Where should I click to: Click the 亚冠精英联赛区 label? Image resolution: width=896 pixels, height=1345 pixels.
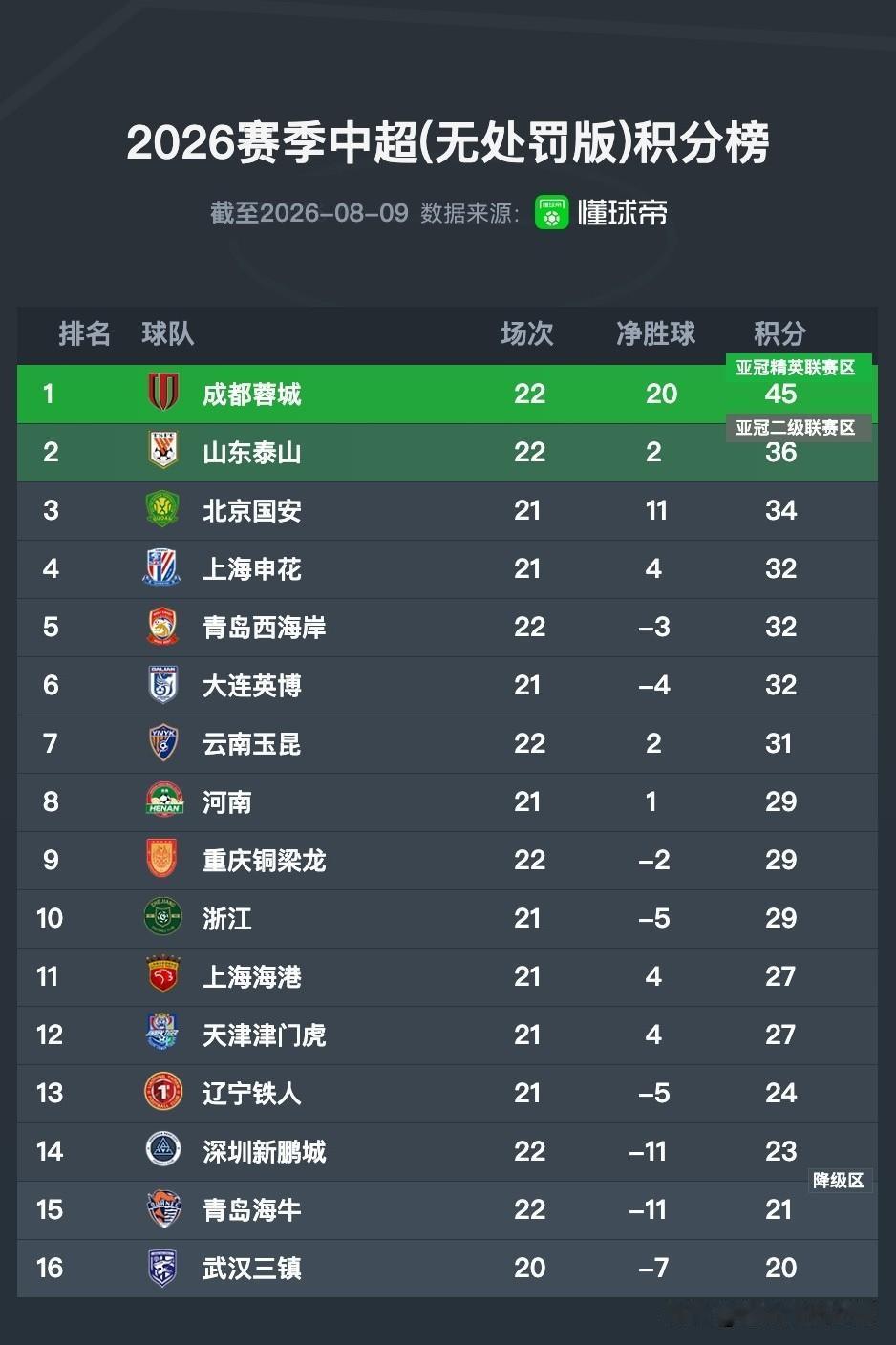[x=795, y=368]
